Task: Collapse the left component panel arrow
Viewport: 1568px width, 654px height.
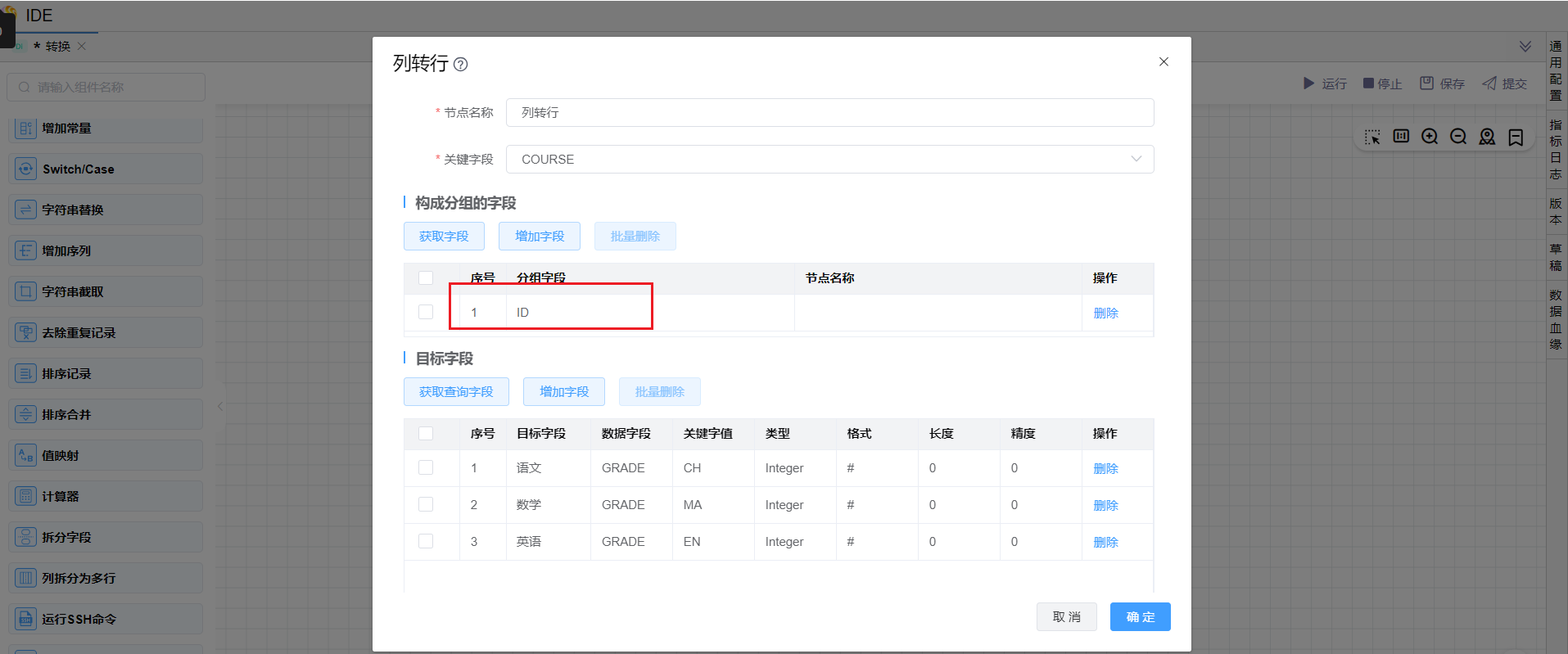Action: click(220, 406)
